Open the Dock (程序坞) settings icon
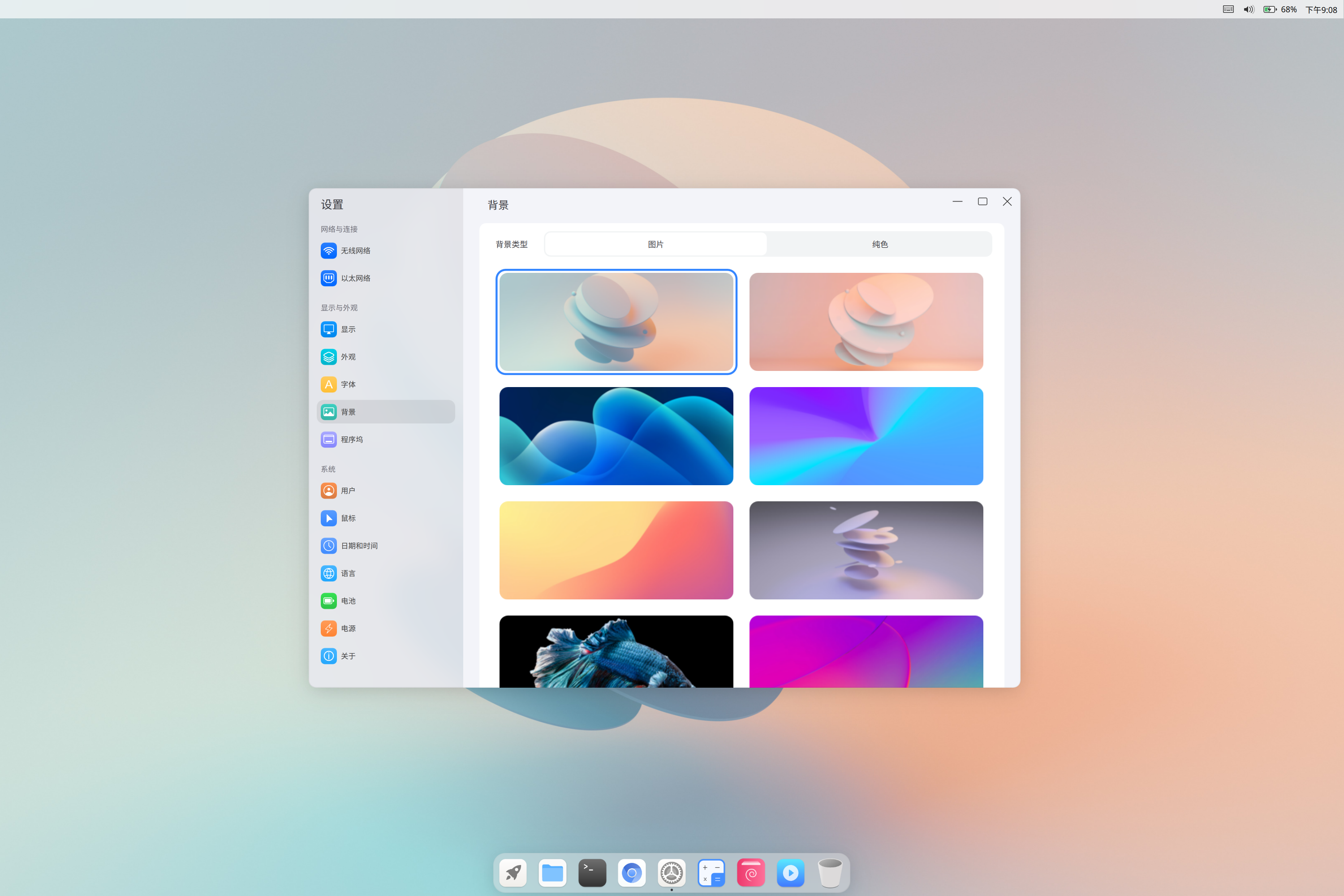The image size is (1344, 896). [328, 439]
